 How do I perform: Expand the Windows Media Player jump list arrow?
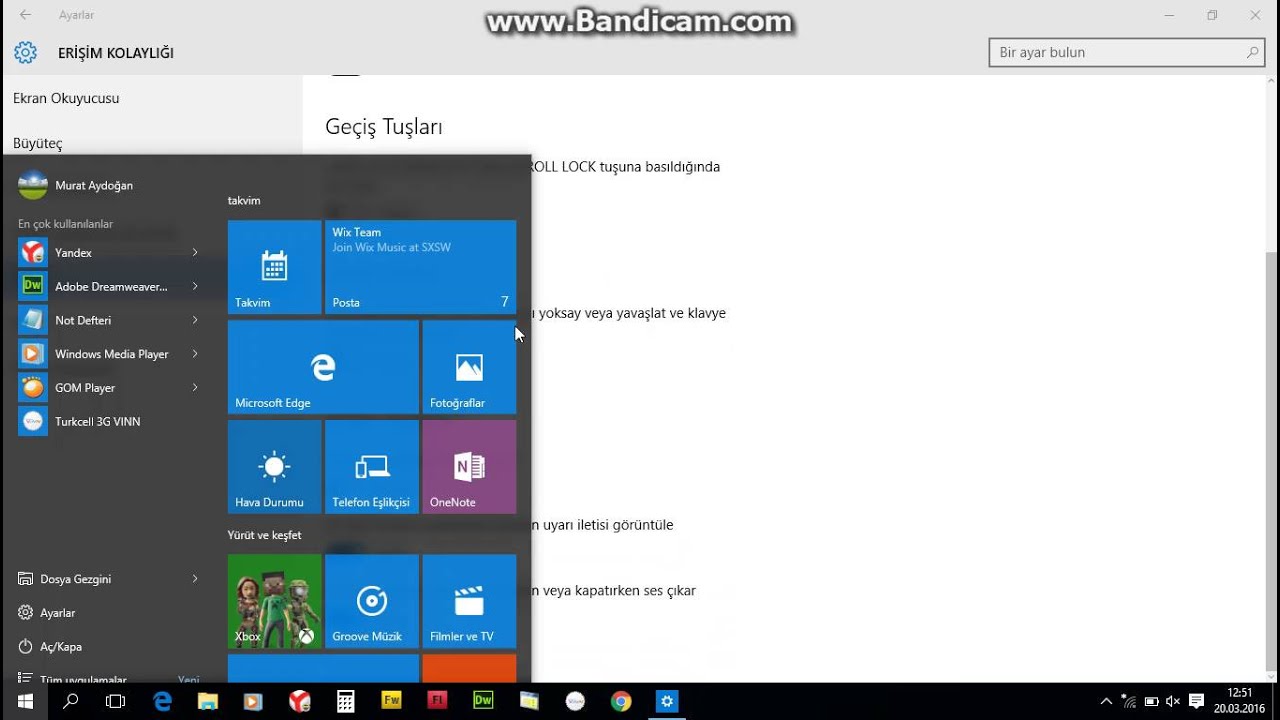[195, 354]
